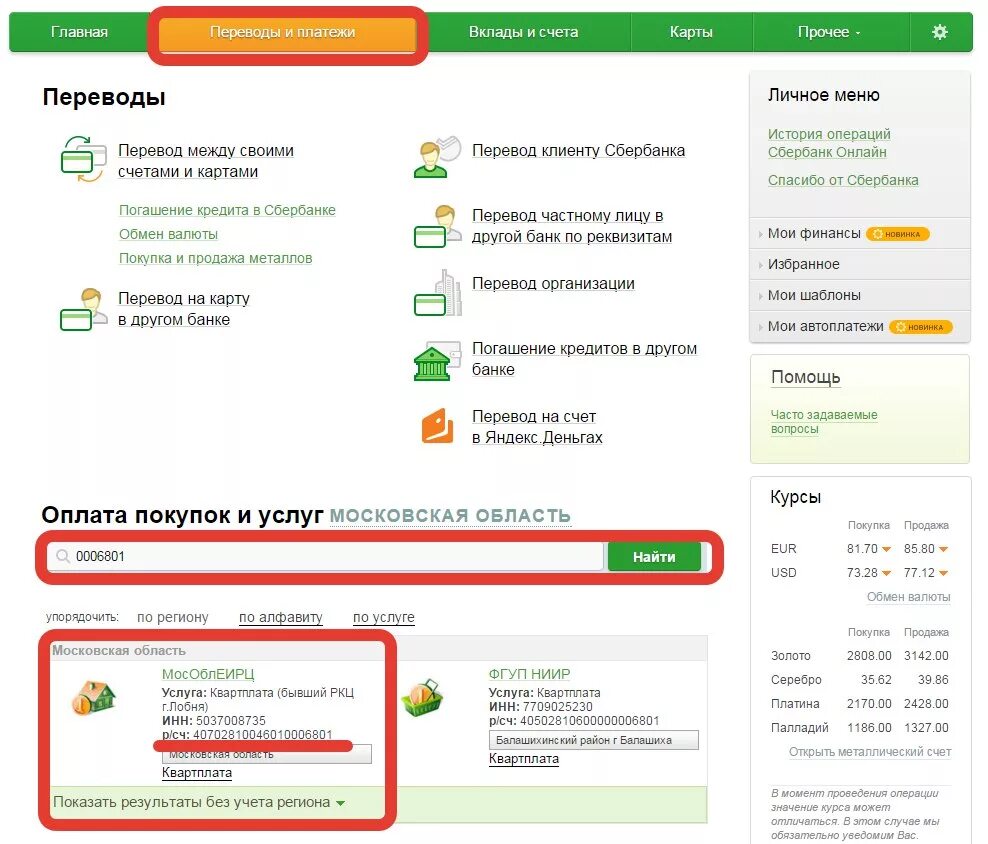The image size is (988, 844).
Task: Click Балашихинский район г Балашиха box
Action: (x=594, y=740)
